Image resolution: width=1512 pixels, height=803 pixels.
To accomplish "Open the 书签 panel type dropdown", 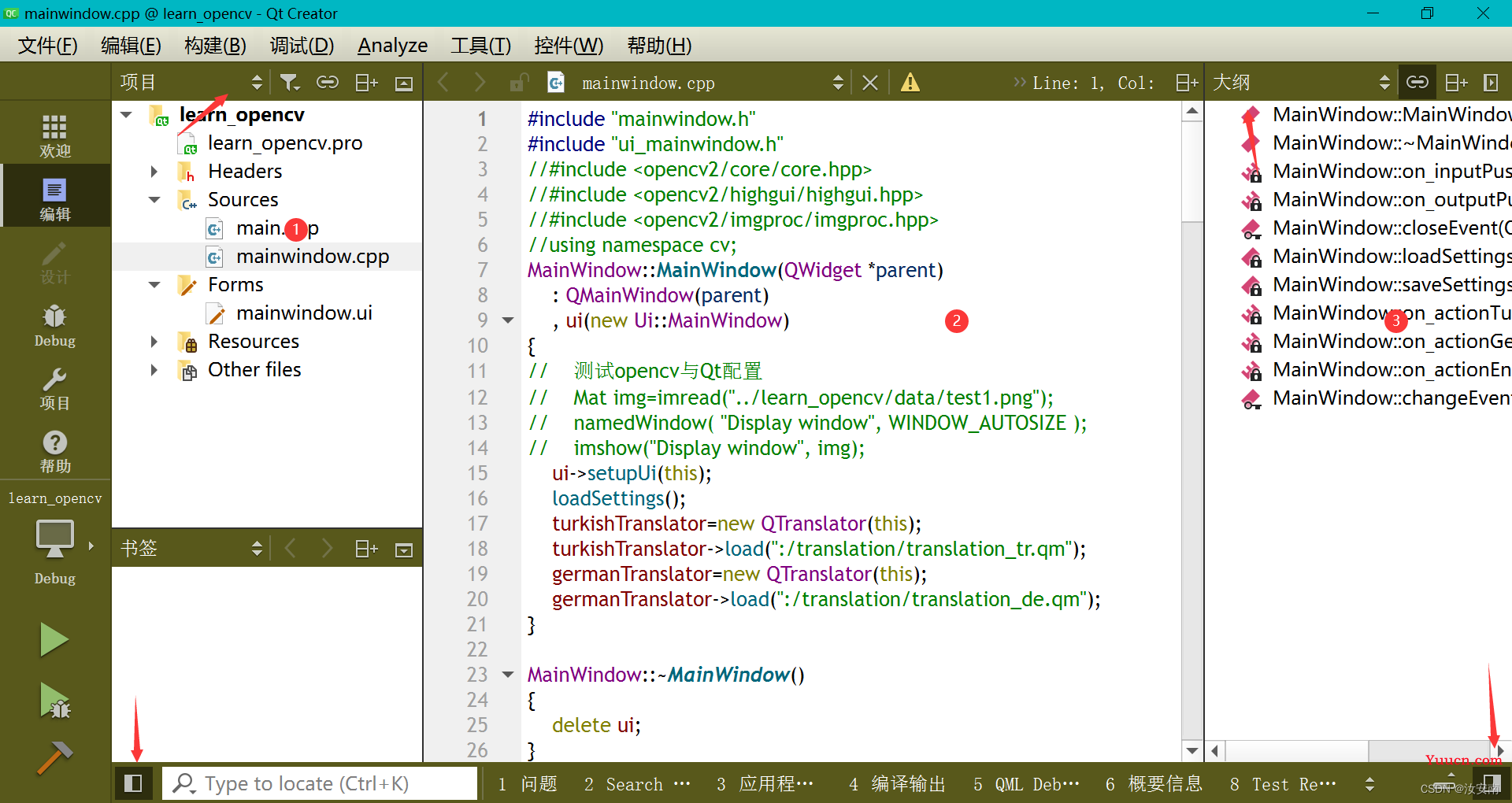I will coord(257,549).
